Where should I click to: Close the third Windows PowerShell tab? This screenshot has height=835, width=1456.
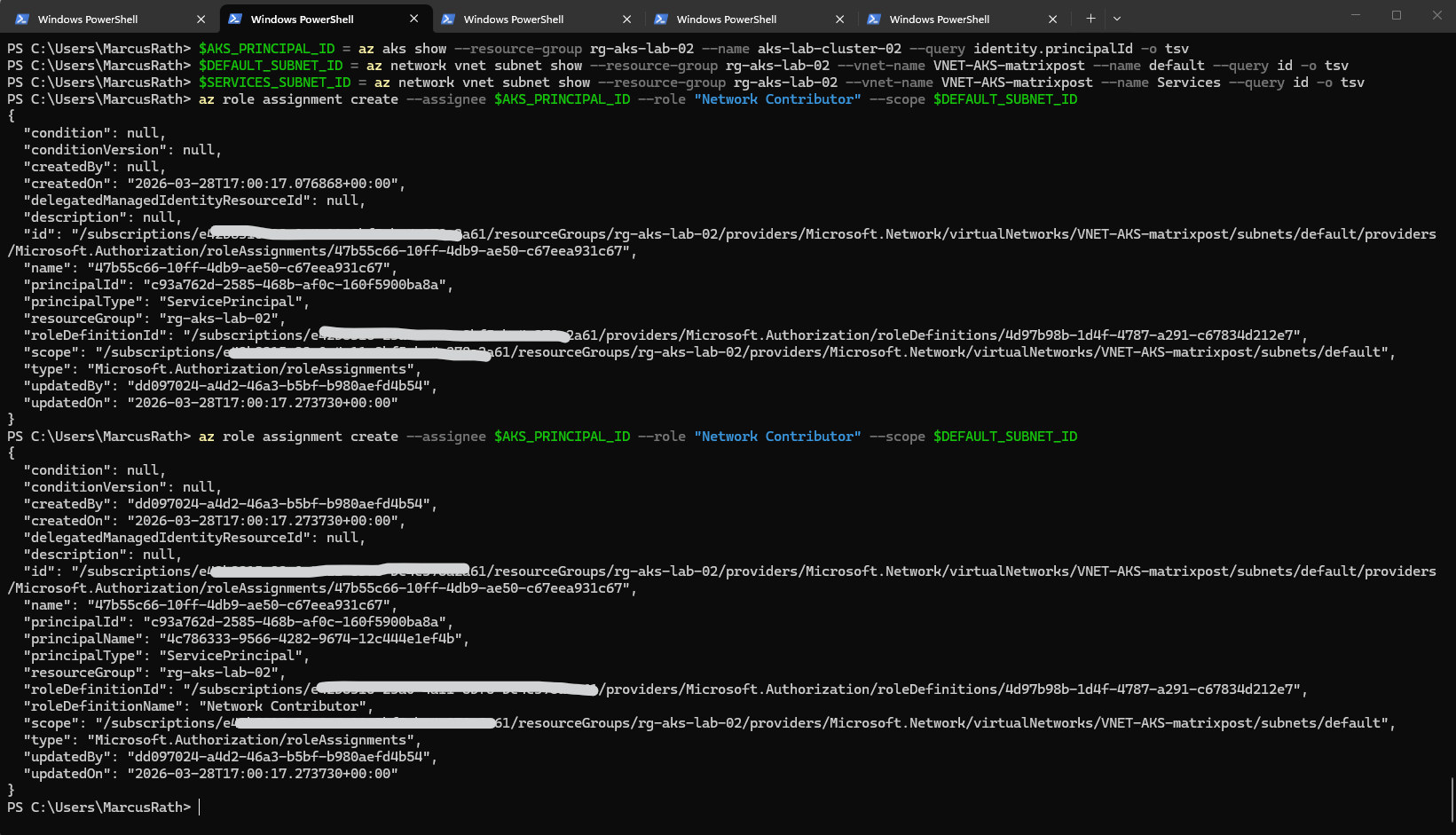pyautogui.click(x=626, y=19)
